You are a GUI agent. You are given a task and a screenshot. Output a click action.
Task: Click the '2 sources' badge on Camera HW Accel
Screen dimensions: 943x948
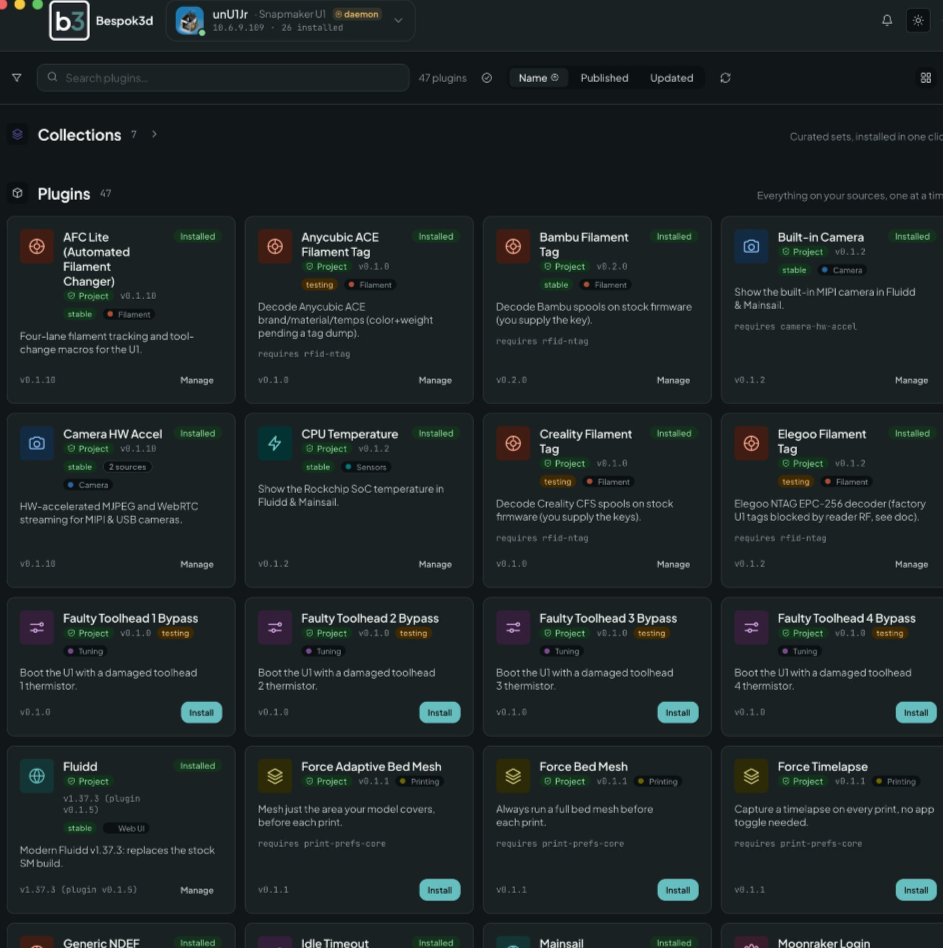coord(128,467)
